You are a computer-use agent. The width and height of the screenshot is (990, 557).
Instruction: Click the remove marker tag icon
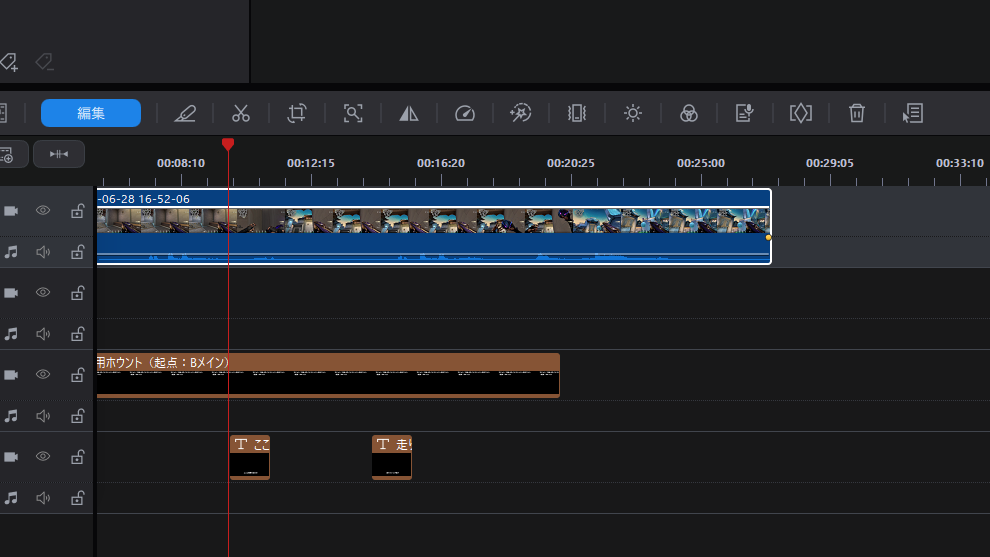click(45, 62)
